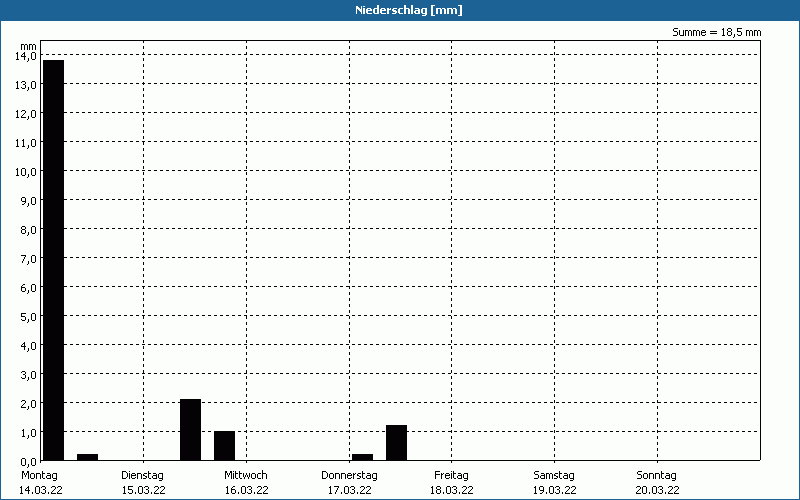This screenshot has width=800, height=500.
Task: Click the '3,0' y-axis value
Action: [x=28, y=375]
